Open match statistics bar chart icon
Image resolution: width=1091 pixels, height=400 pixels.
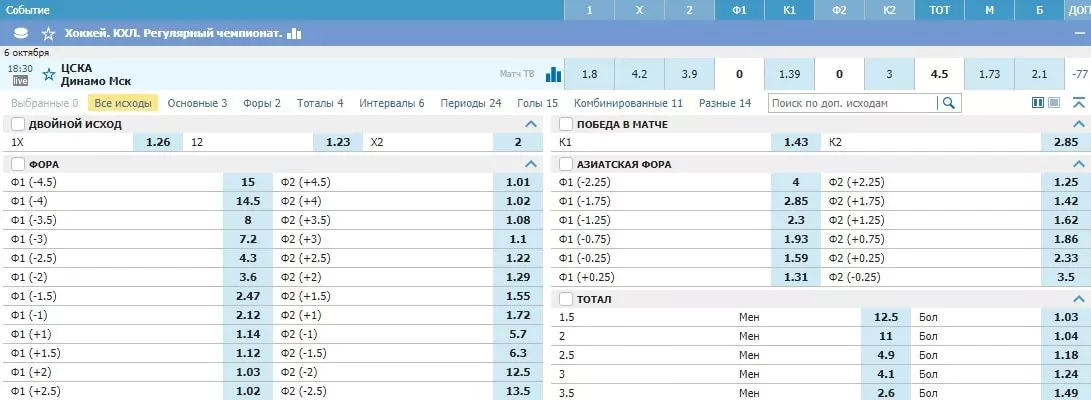[x=553, y=74]
